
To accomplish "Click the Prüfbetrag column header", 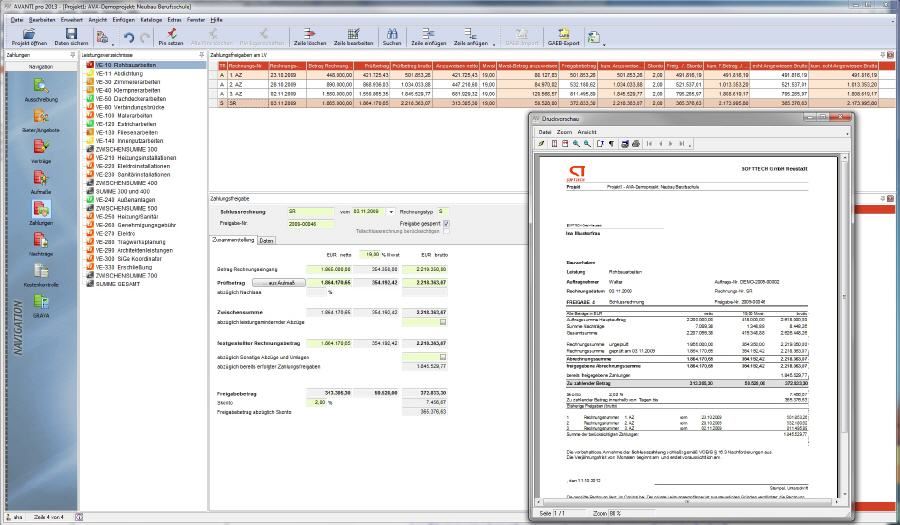I will 373,66.
